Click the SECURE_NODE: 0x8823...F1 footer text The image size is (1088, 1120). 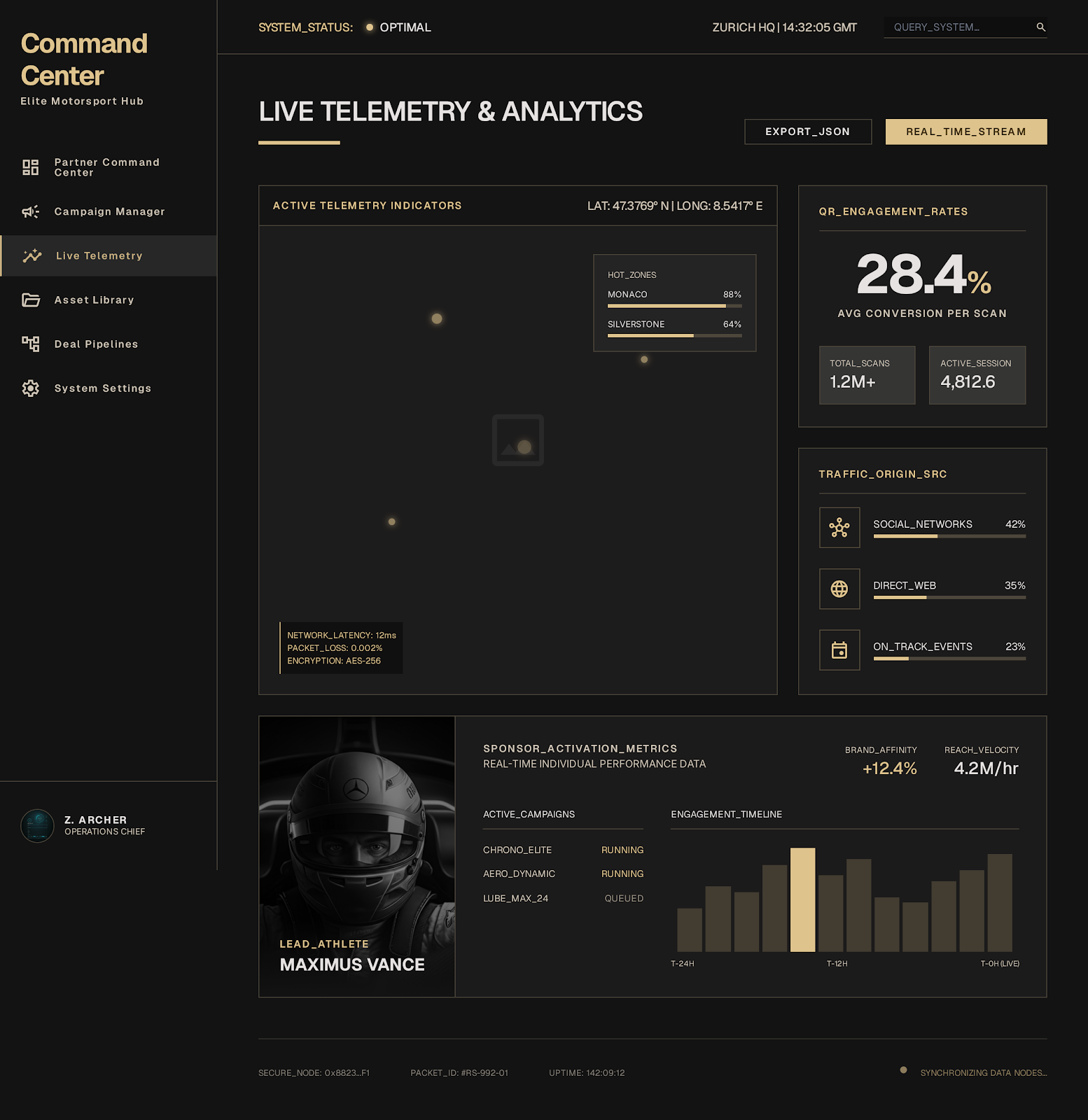[314, 1072]
